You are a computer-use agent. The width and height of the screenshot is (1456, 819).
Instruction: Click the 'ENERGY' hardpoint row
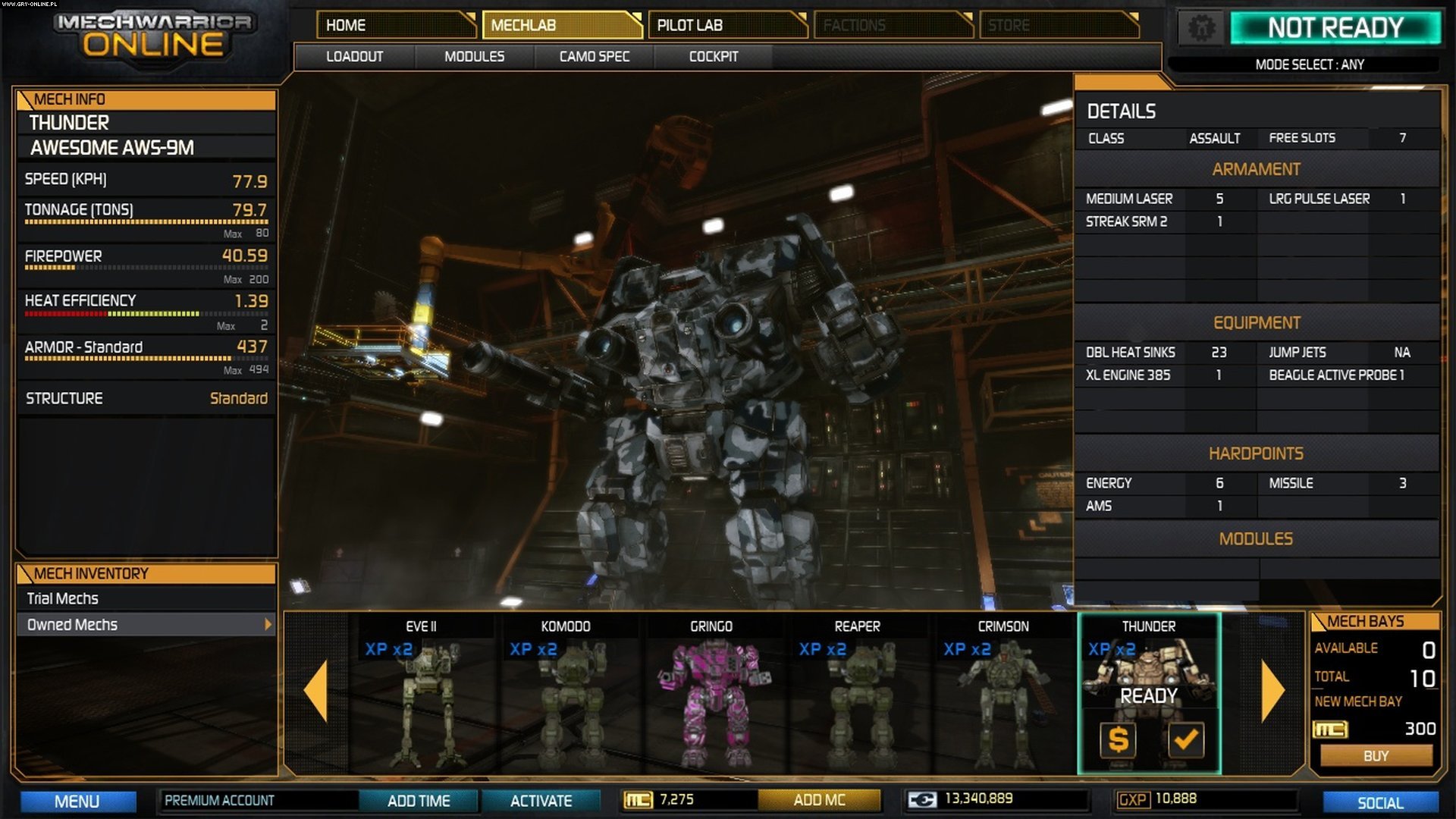[1164, 483]
